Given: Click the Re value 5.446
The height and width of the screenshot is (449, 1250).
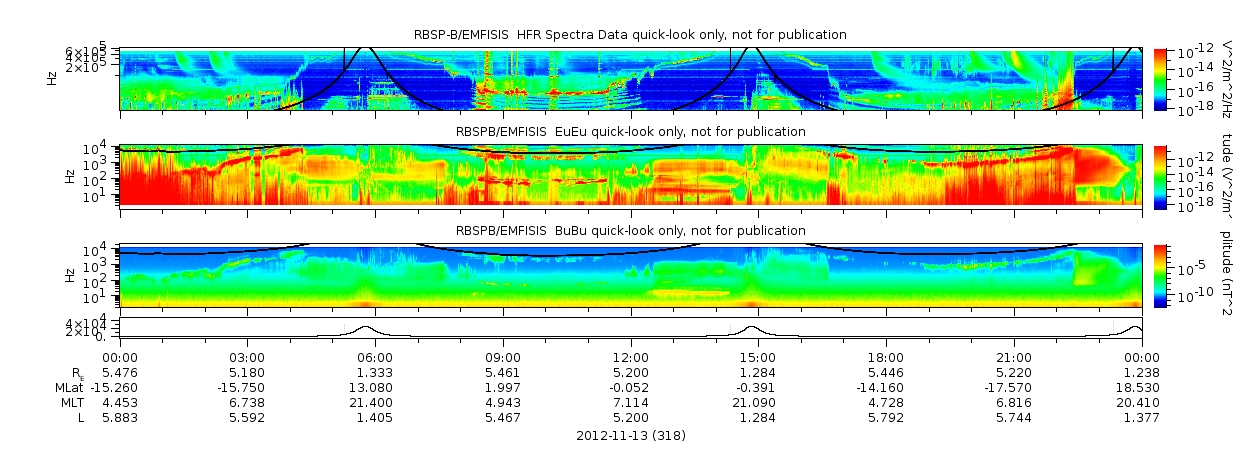Looking at the screenshot, I should pos(886,373).
